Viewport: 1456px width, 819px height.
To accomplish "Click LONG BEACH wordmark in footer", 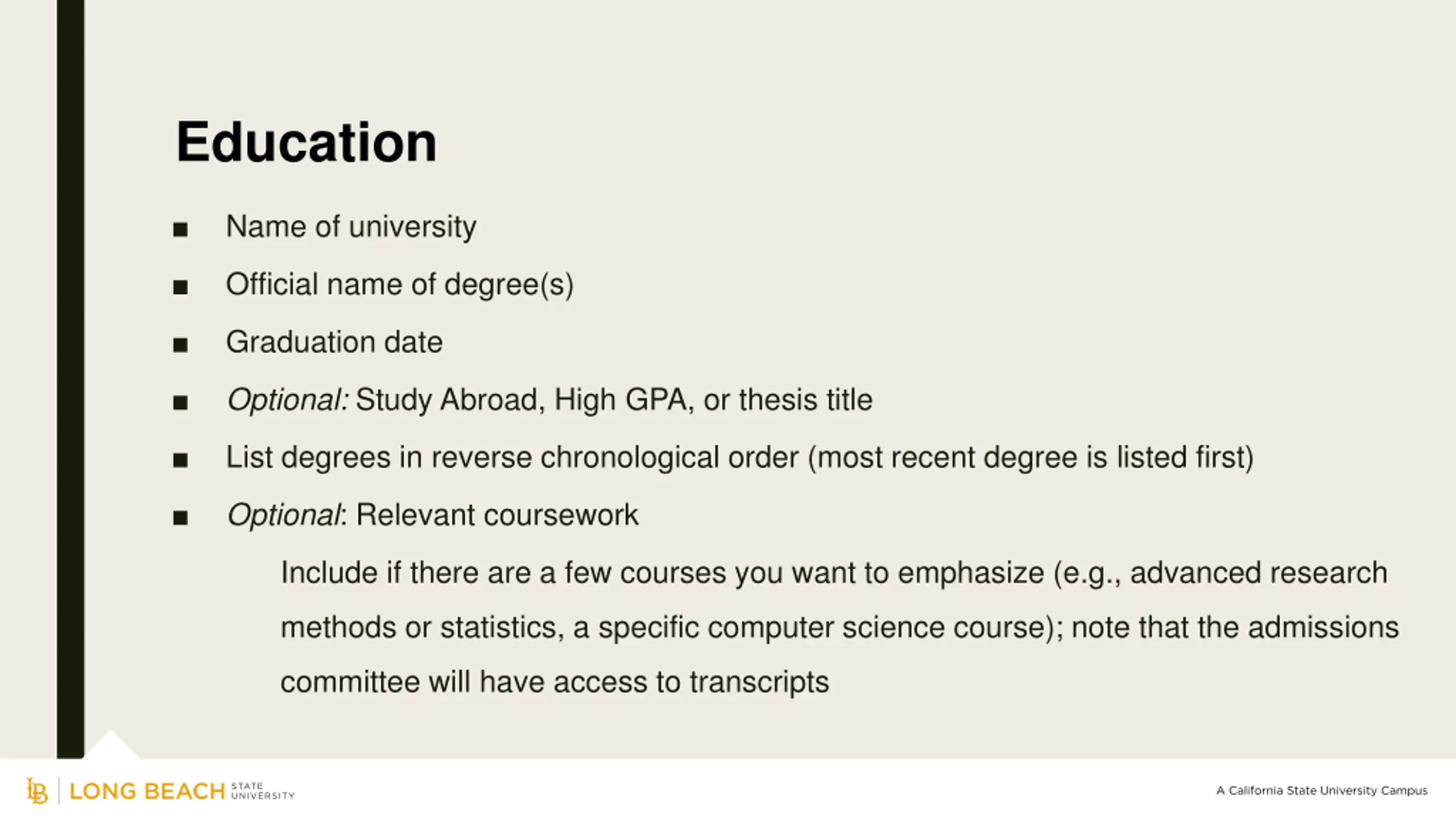I will click(x=147, y=792).
